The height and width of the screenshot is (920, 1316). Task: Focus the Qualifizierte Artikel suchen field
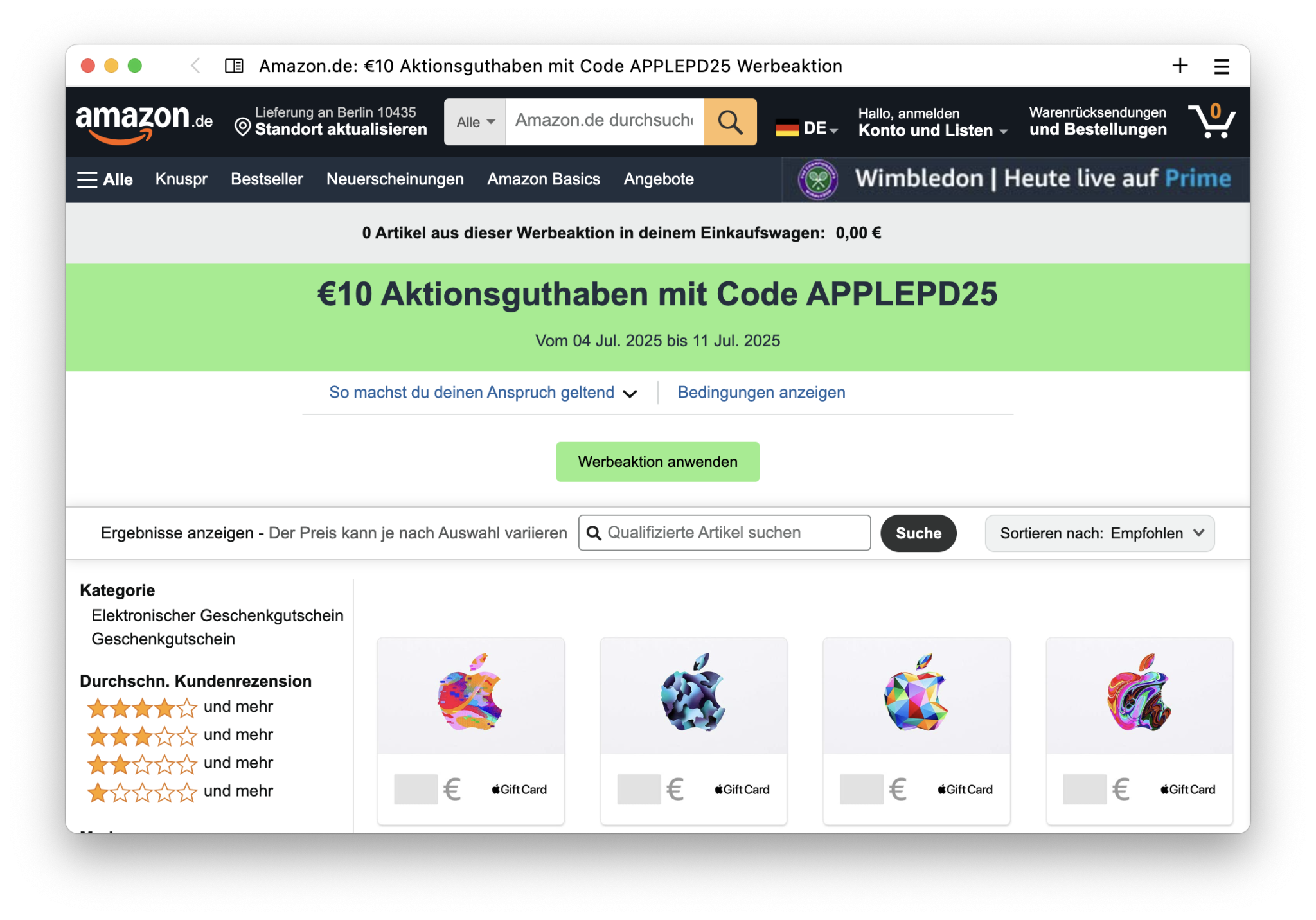pos(724,533)
